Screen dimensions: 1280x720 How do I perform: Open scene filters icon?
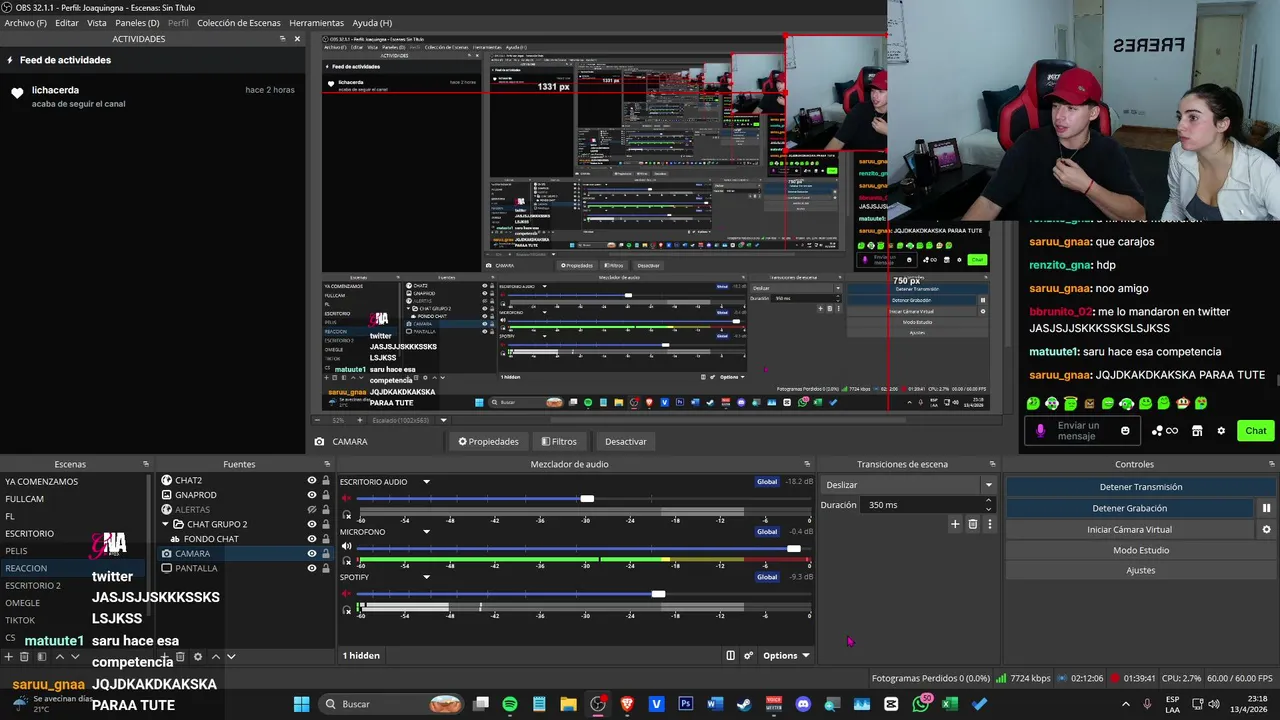42,657
